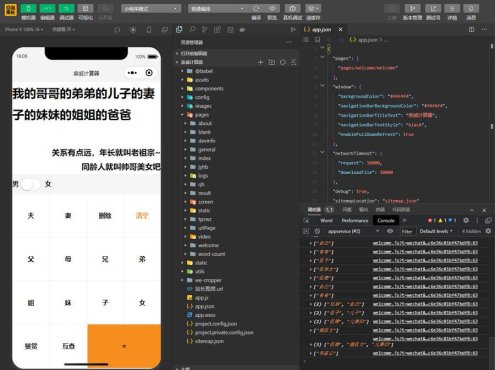Click the split editor icon

471,30
